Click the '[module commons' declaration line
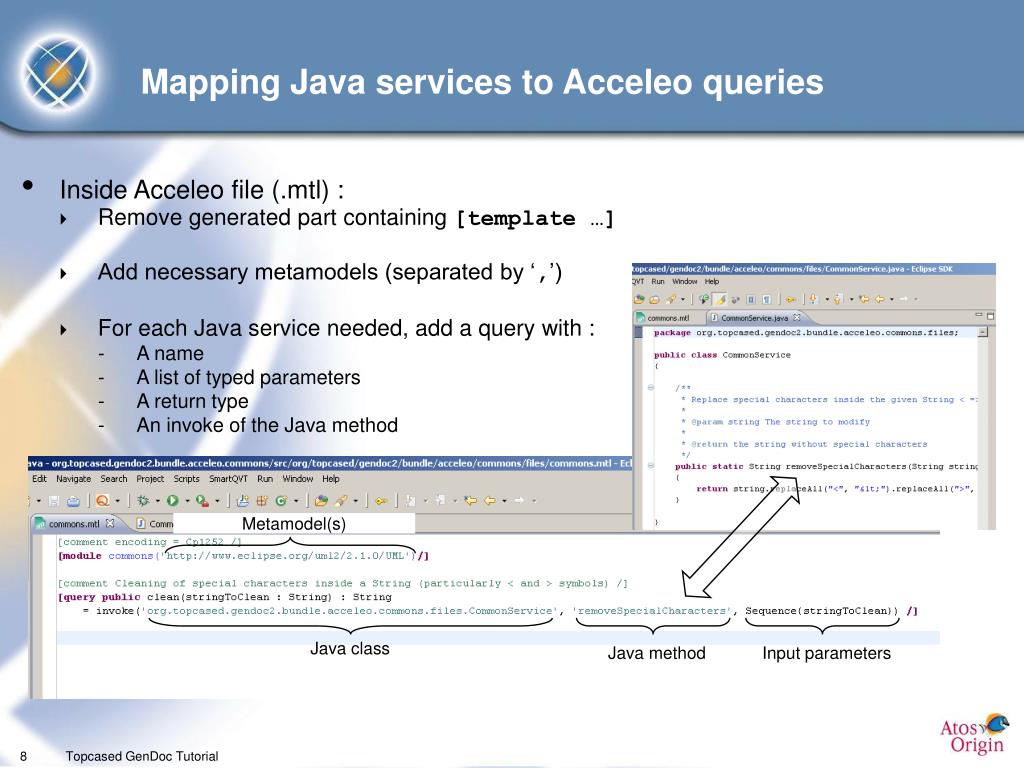Viewport: 1024px width, 768px height. pyautogui.click(x=243, y=556)
